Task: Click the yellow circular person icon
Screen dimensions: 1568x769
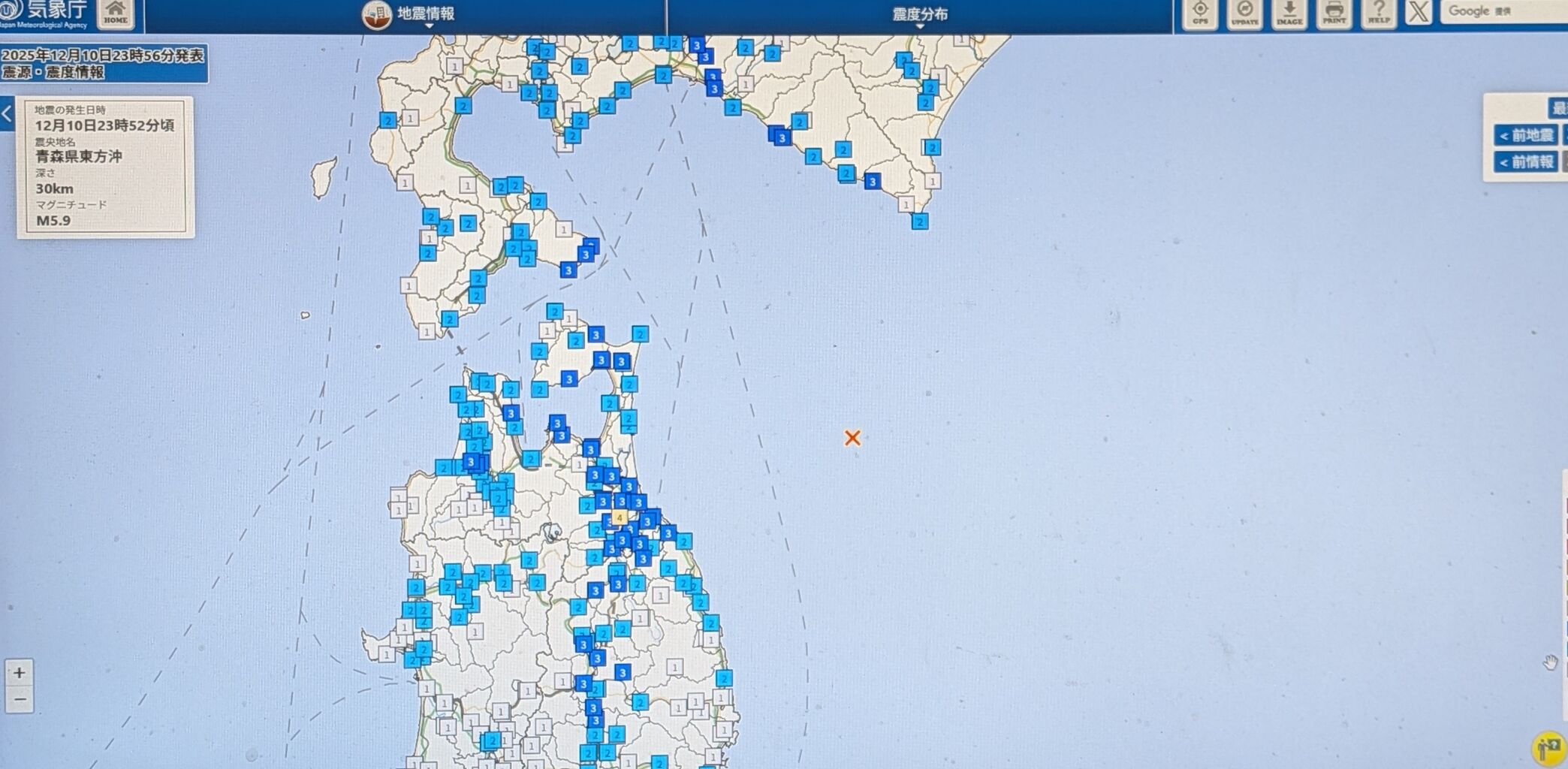Action: 1548,748
